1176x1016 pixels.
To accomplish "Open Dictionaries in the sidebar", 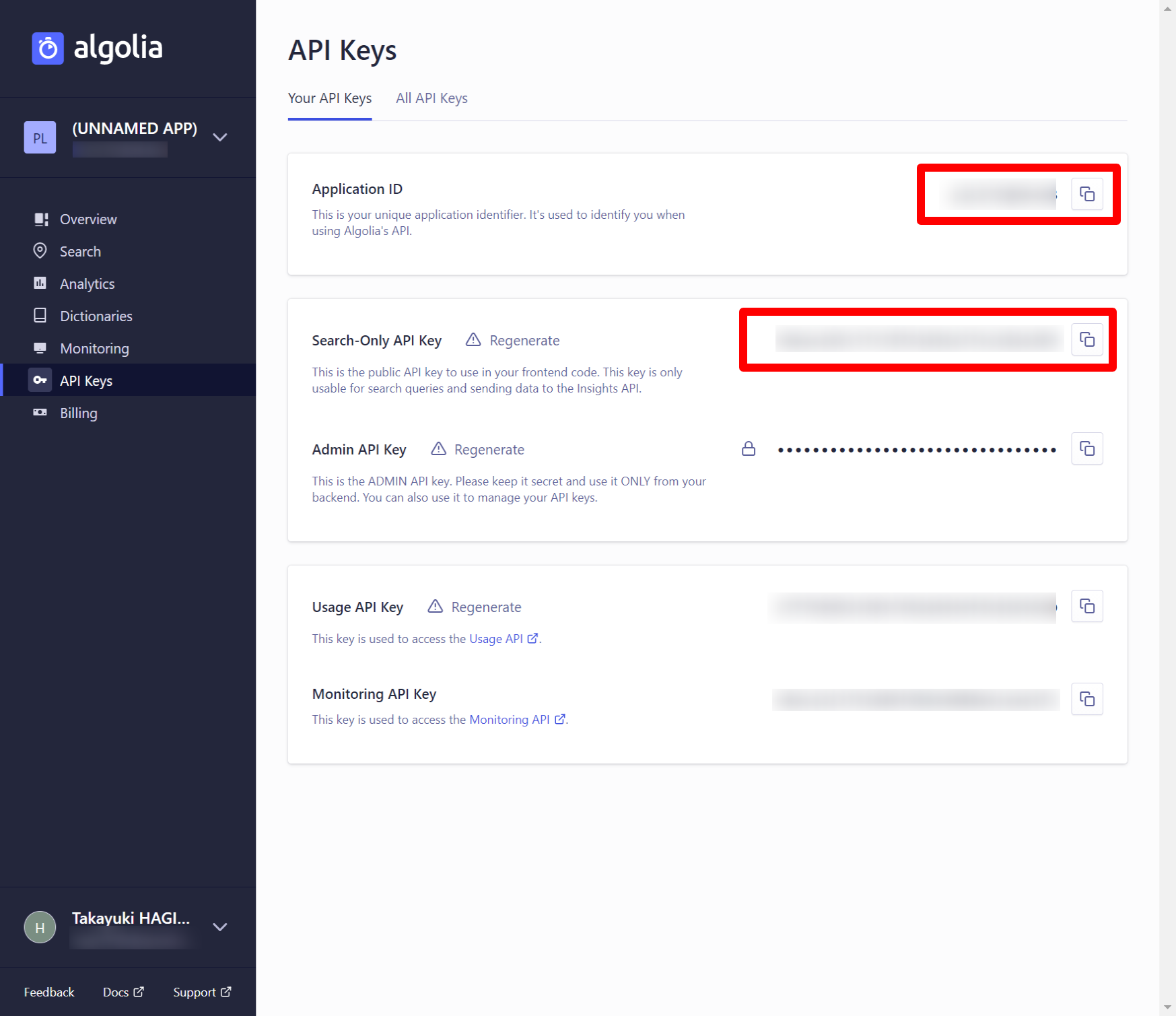I will [96, 316].
